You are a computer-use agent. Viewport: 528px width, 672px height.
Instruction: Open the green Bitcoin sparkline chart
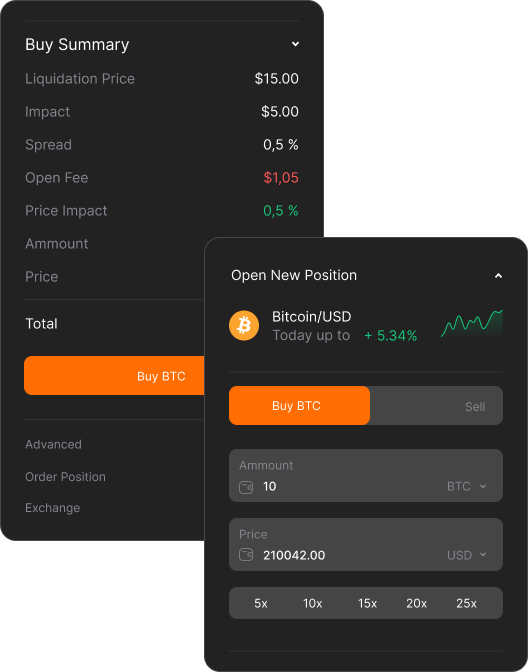click(472, 324)
